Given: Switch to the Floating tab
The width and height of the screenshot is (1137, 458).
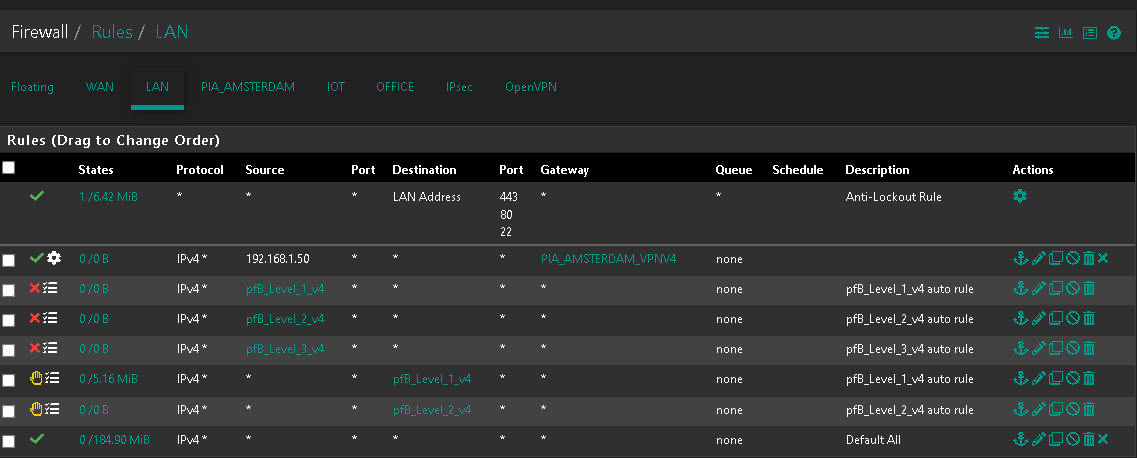Looking at the screenshot, I should click(33, 87).
